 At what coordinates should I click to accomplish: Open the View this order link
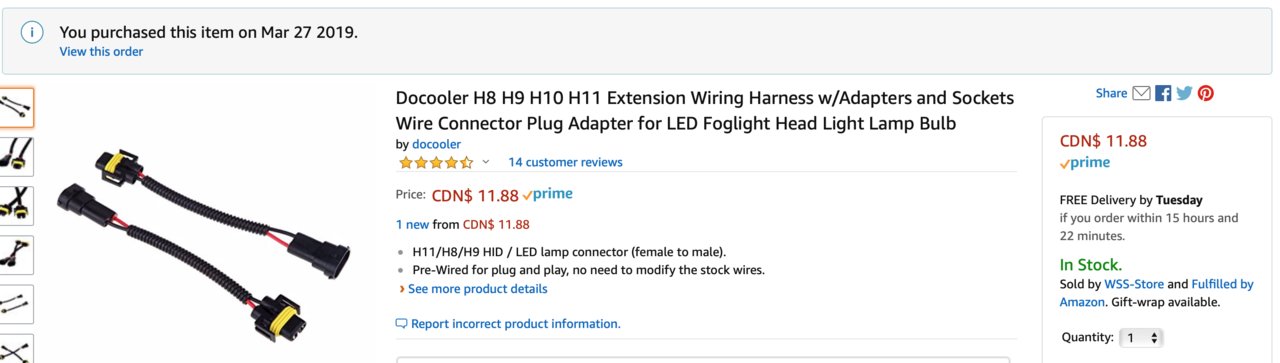coord(101,52)
